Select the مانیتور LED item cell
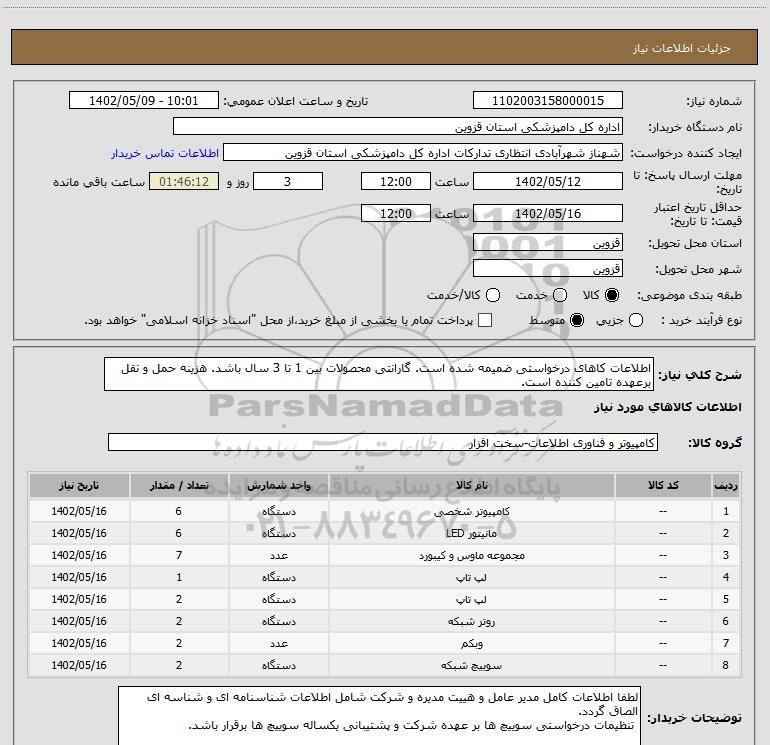770x745 pixels. coord(471,533)
